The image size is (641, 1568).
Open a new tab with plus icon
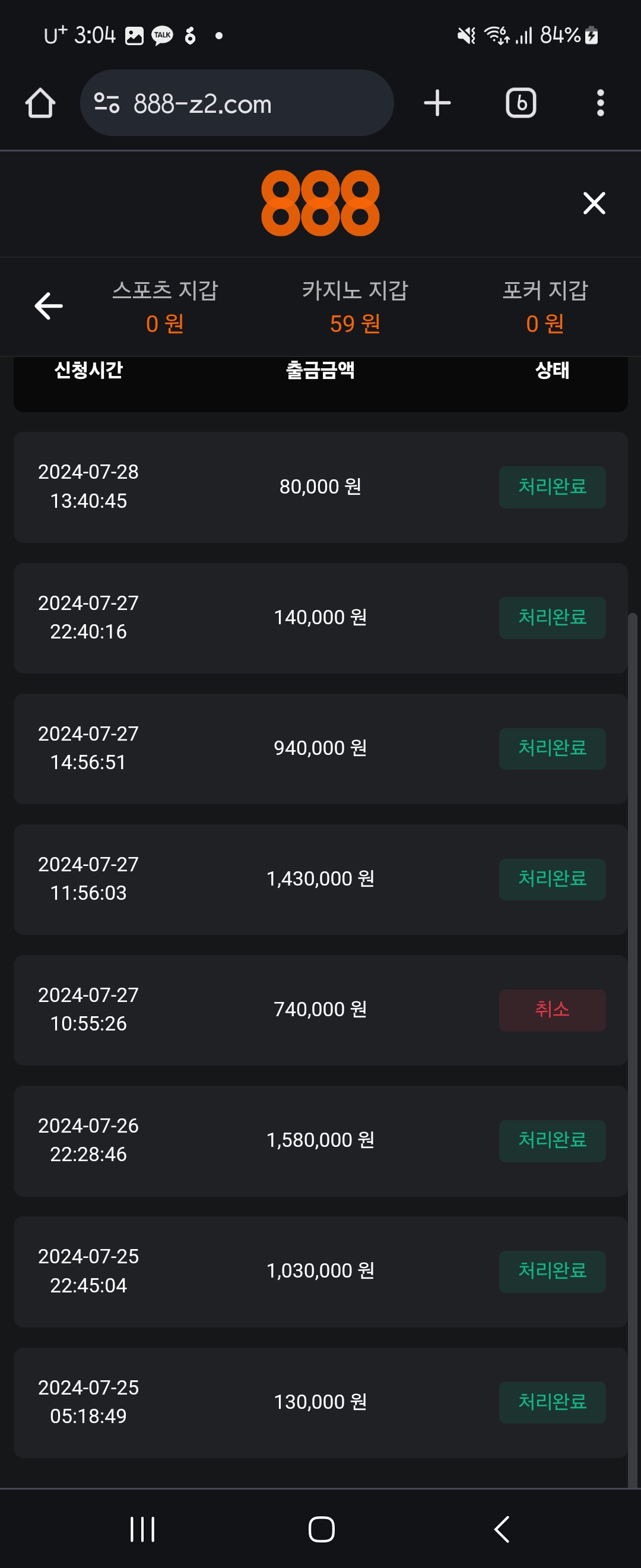[437, 103]
